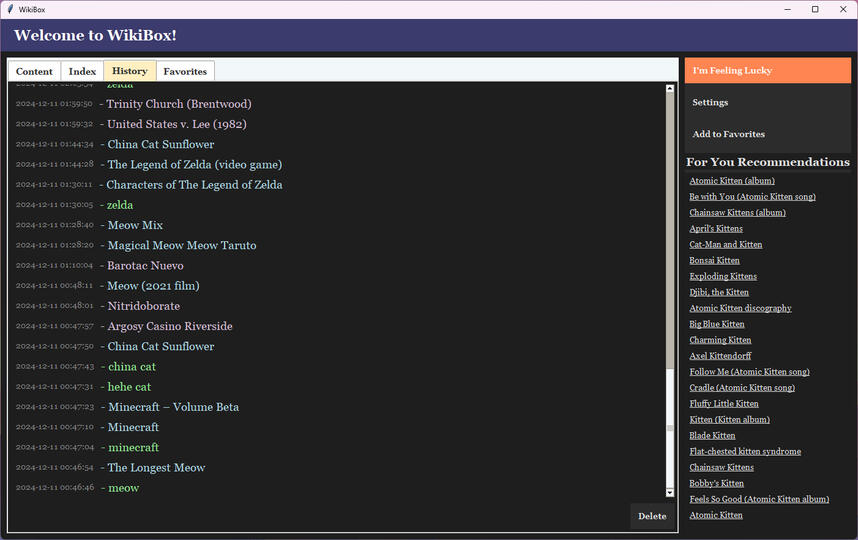Click the scrollbar up arrow in history list
The width and height of the screenshot is (858, 540).
[x=670, y=89]
